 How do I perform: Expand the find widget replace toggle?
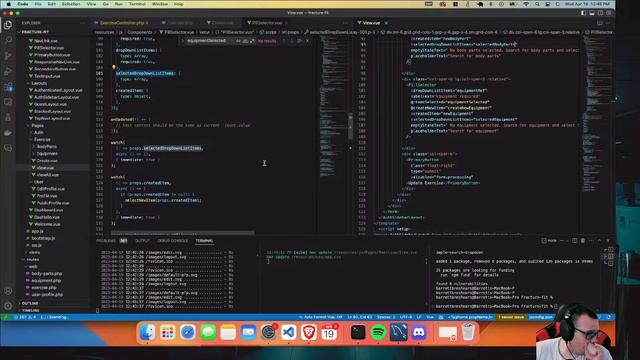(x=182, y=41)
